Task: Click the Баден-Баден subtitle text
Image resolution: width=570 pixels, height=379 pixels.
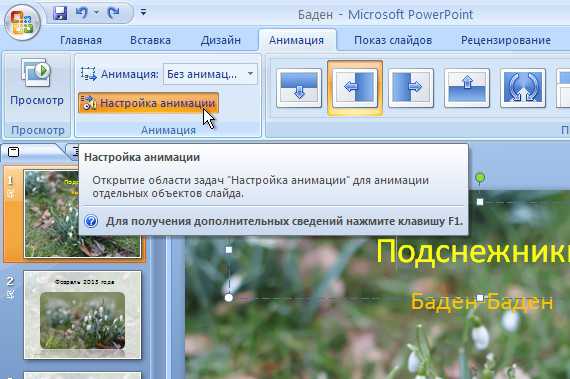Action: [x=482, y=302]
